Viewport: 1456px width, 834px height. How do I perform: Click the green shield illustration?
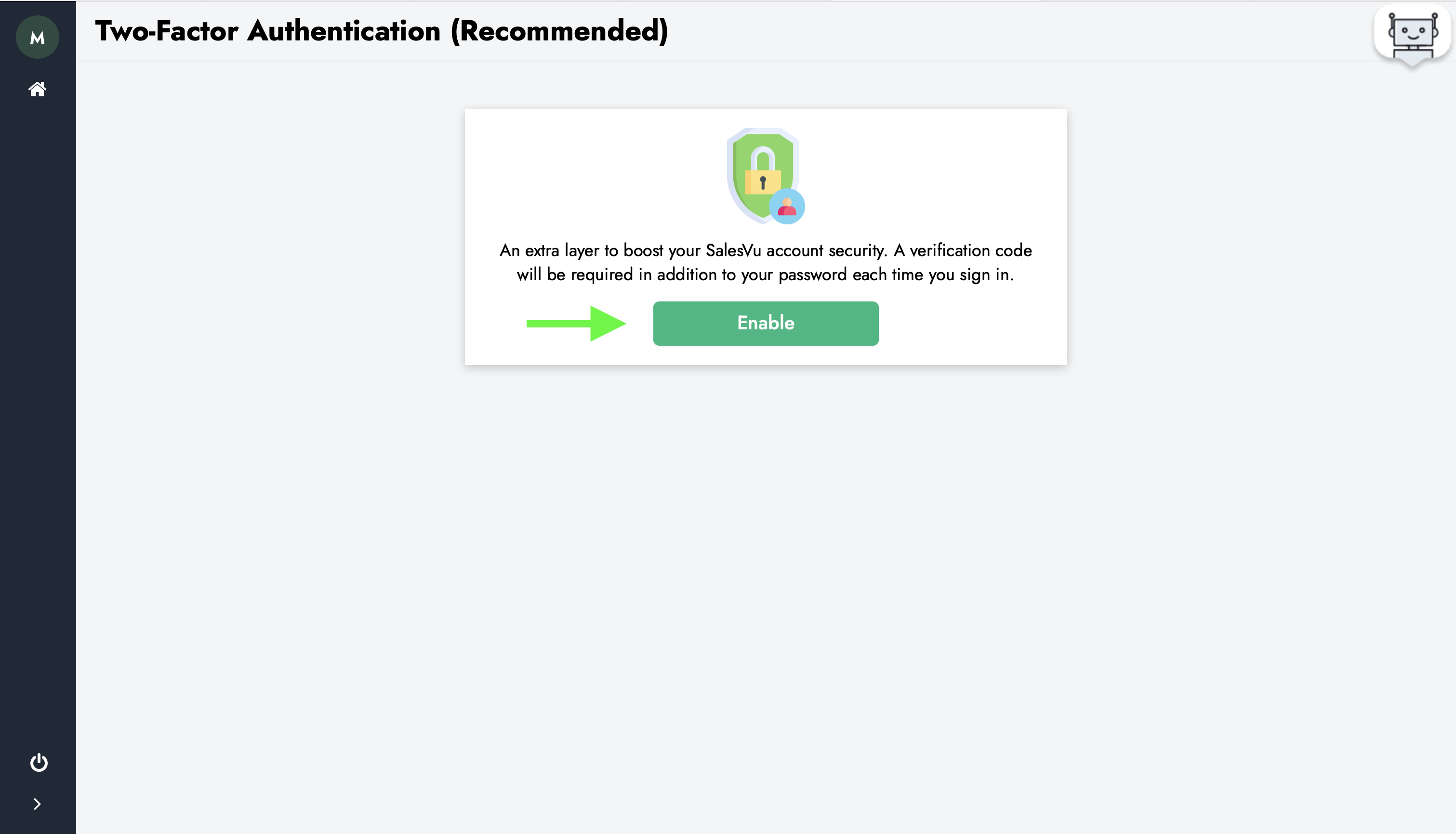tap(762, 175)
